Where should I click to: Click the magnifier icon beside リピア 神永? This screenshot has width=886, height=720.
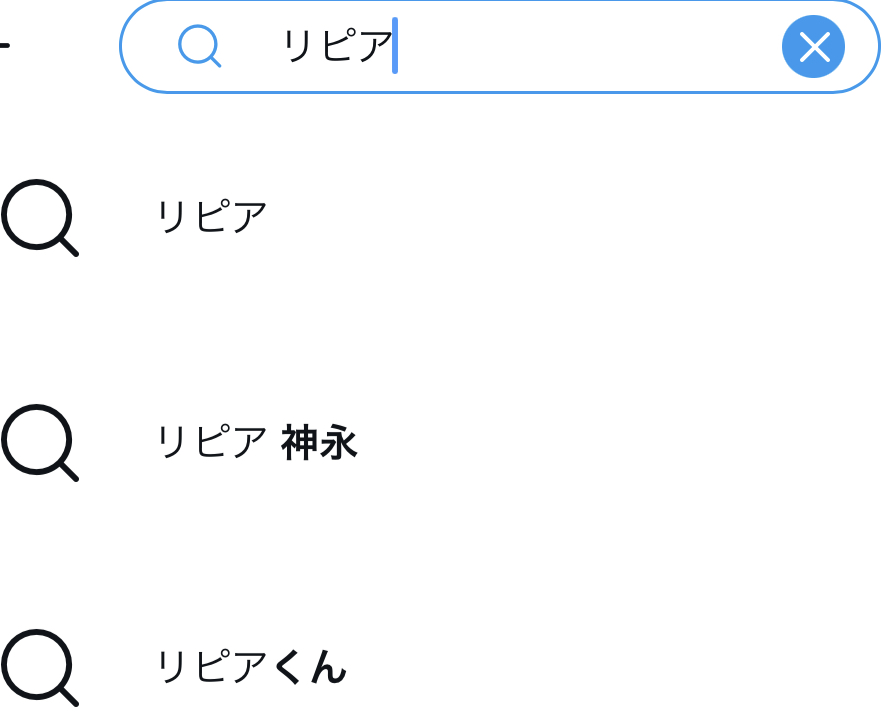[x=40, y=442]
